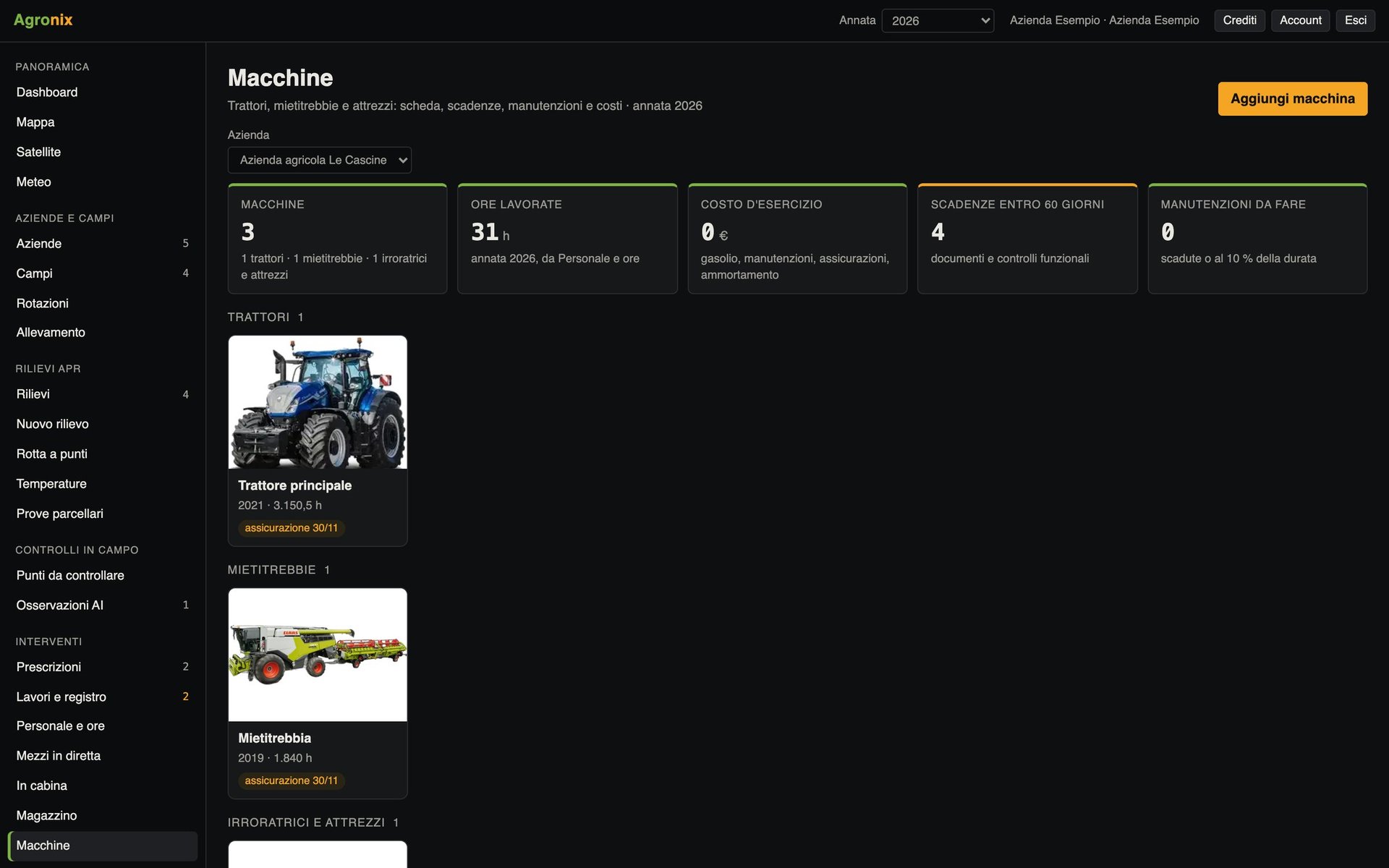Open the Meteo section
The height and width of the screenshot is (868, 1389).
pos(102,182)
